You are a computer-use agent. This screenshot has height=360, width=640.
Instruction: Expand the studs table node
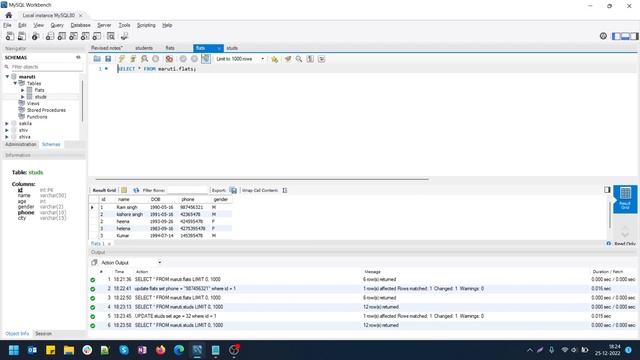23,97
